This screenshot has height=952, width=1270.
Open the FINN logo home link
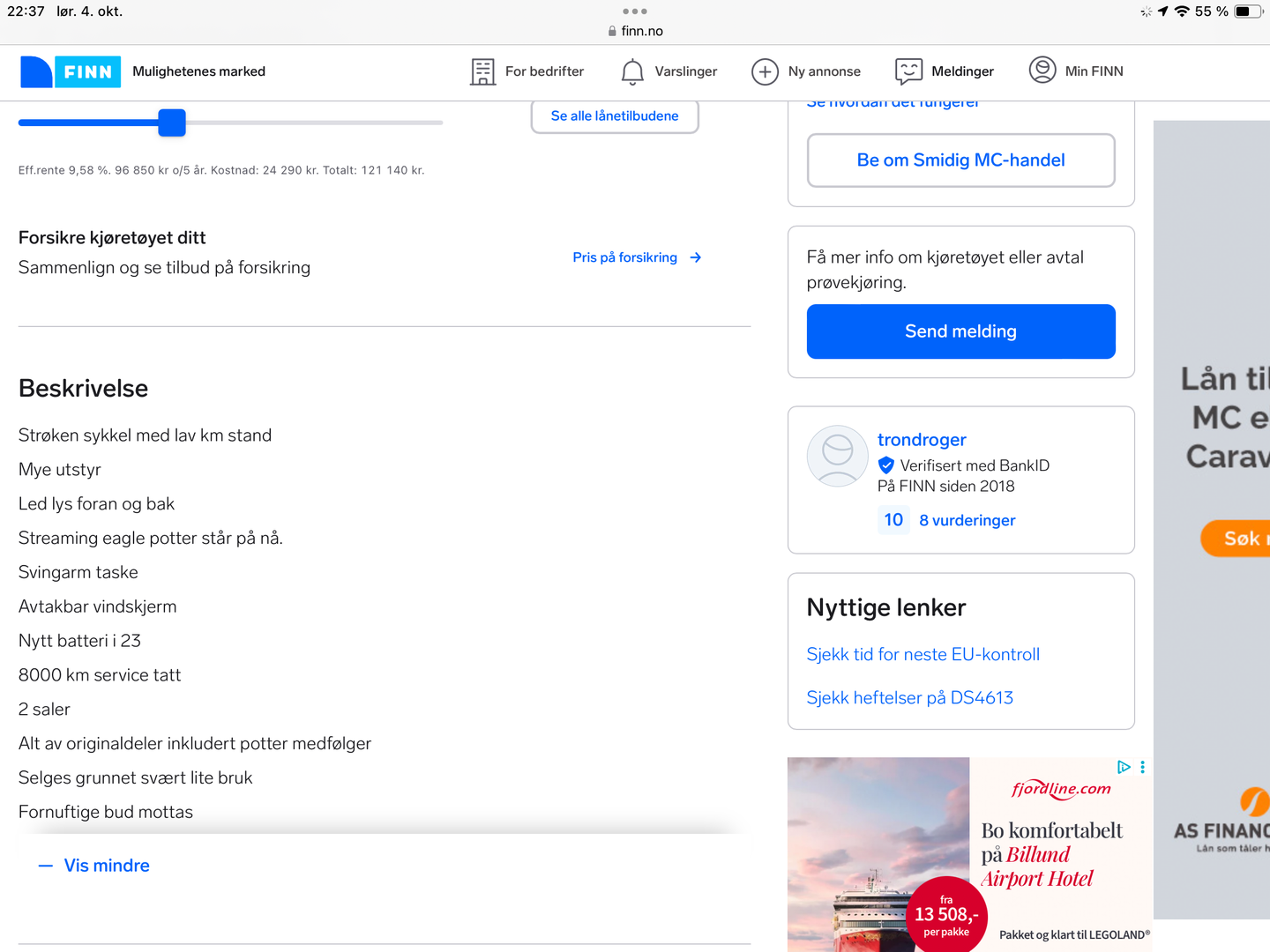(x=71, y=71)
